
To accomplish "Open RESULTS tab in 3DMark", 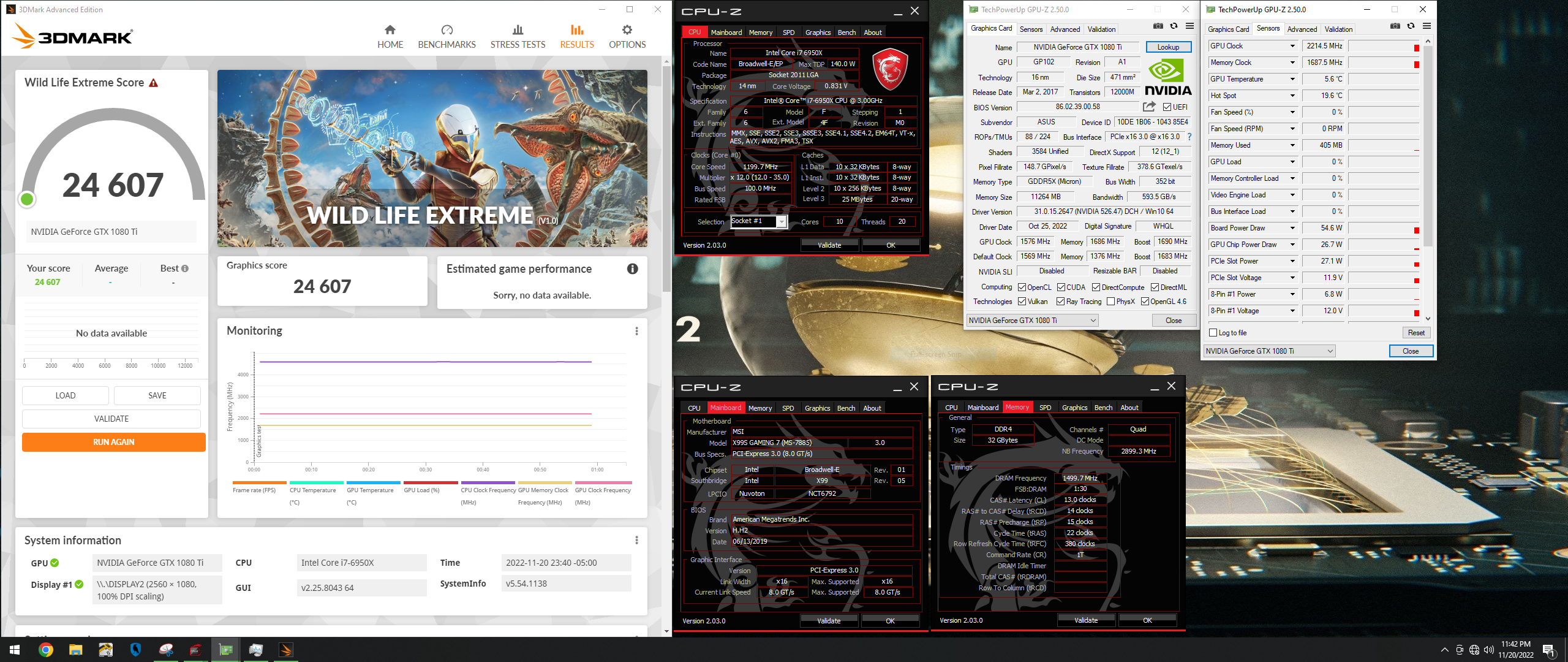I will coord(576,37).
